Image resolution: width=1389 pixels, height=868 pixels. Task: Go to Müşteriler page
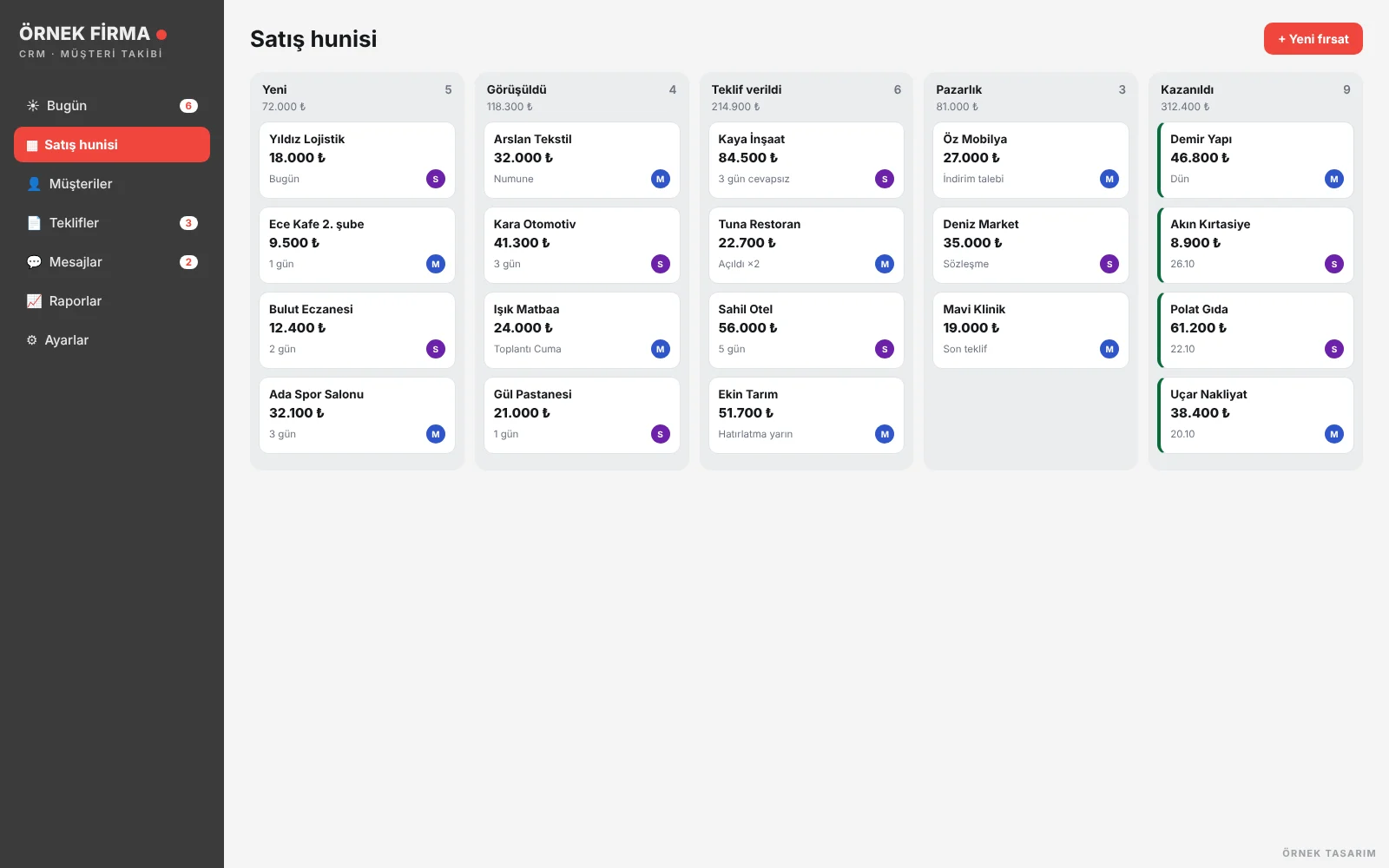coord(112,184)
